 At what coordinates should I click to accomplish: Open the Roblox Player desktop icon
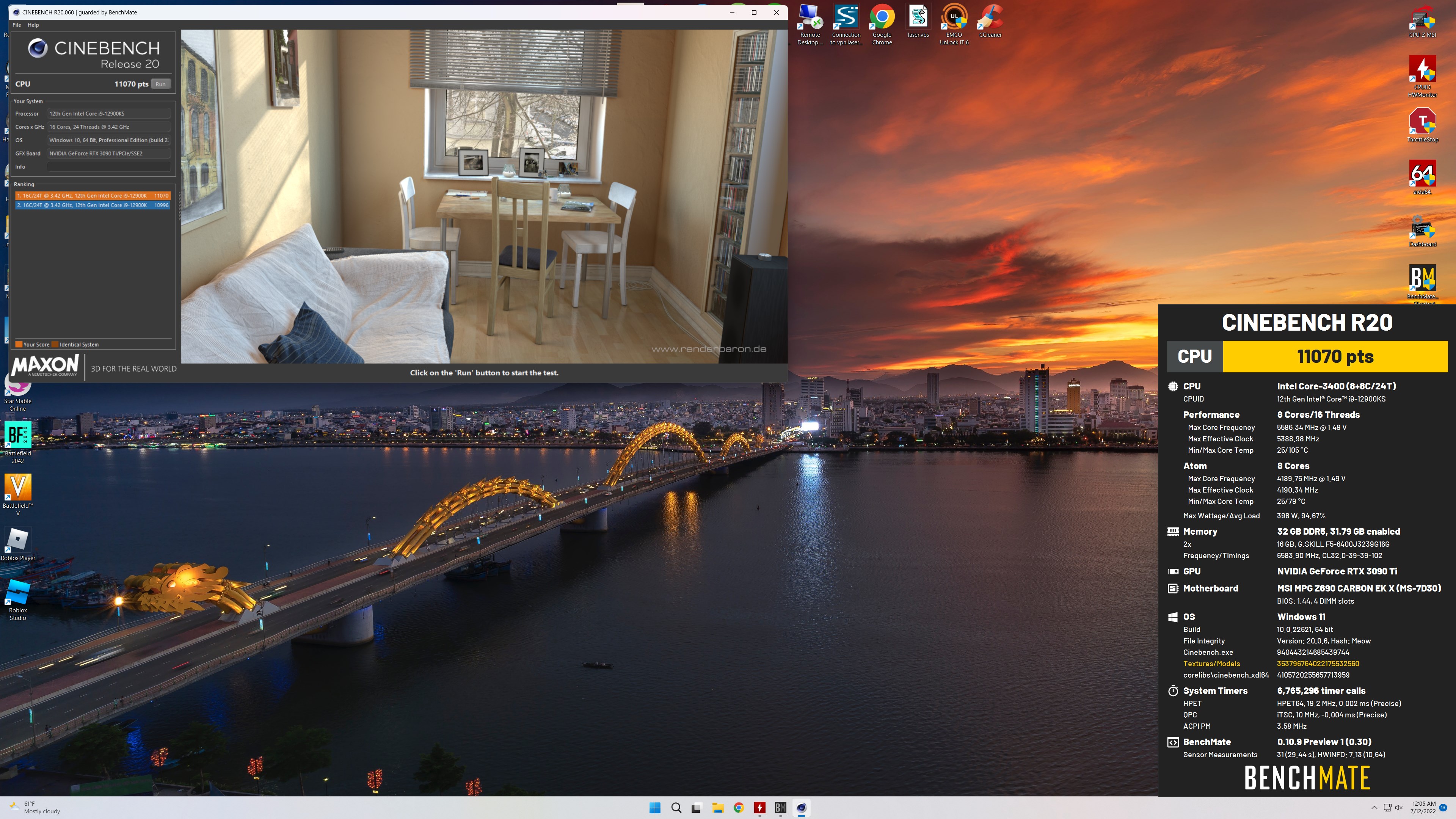click(x=17, y=544)
